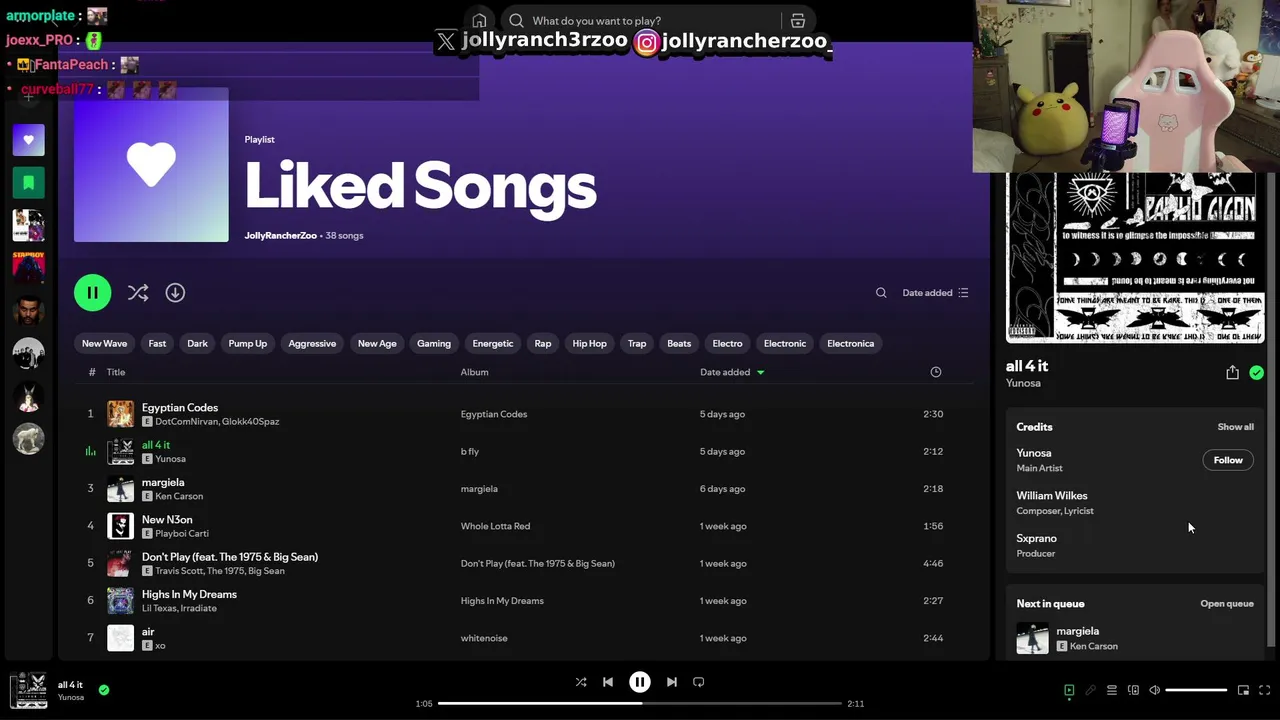The image size is (1280, 720).
Task: Open the green bookmark item in sidebar
Action: pos(28,183)
